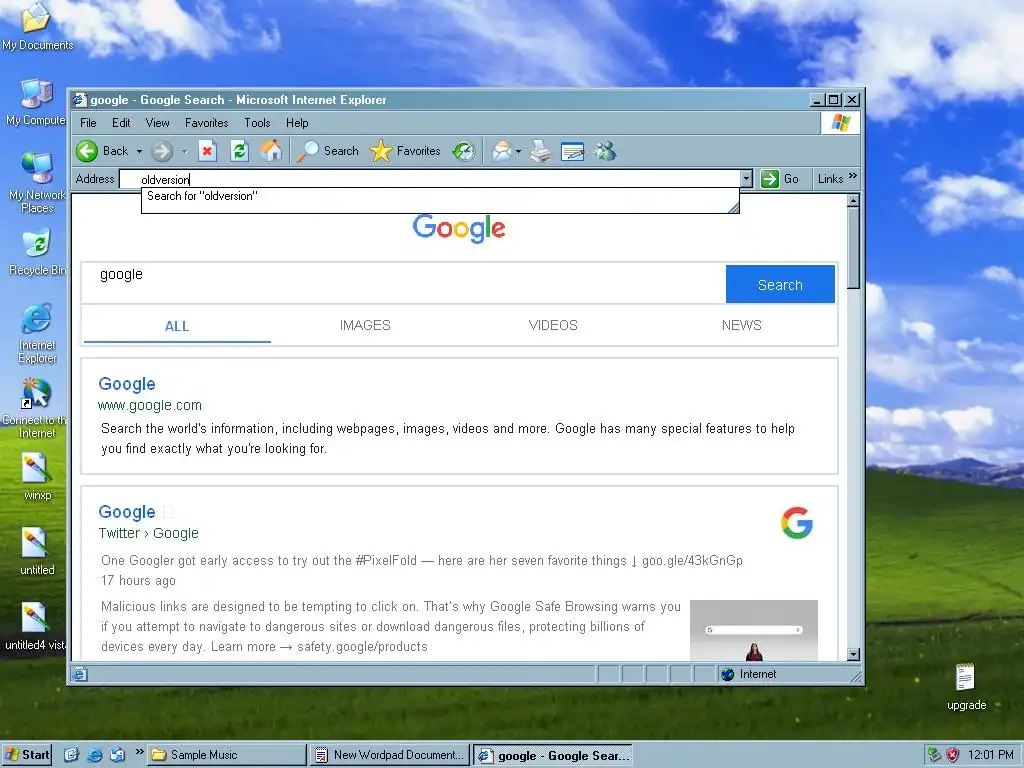Click the red security shield tray icon
The height and width of the screenshot is (768, 1024).
tap(953, 755)
